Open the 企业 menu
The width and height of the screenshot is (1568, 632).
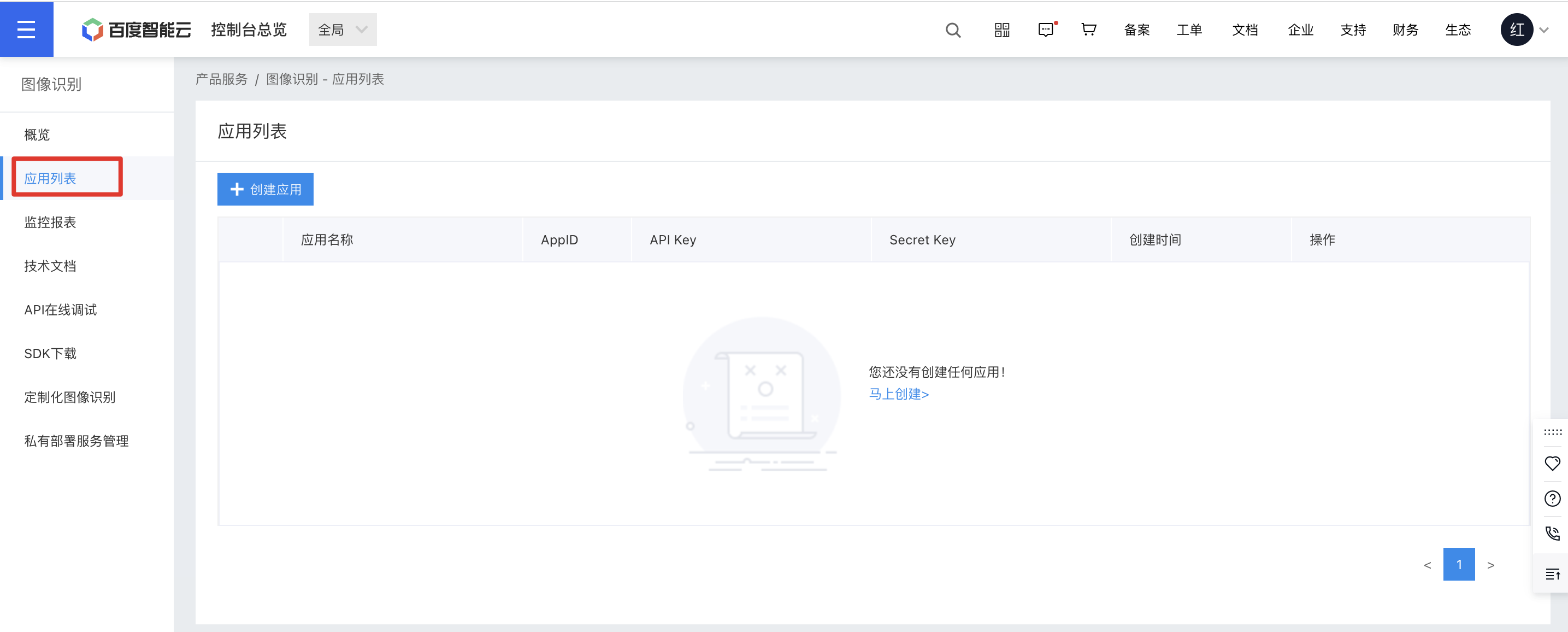1301,30
